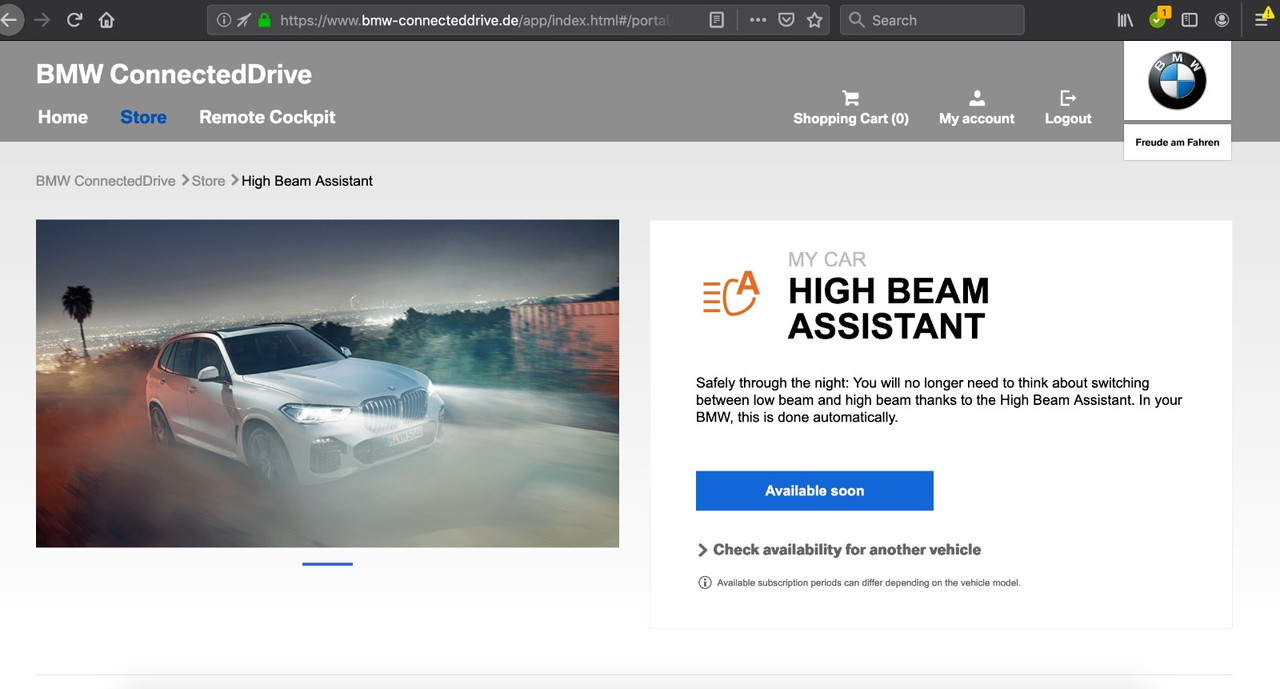Click the browser Forward arrow
Image resolution: width=1280 pixels, height=689 pixels.
point(41,19)
